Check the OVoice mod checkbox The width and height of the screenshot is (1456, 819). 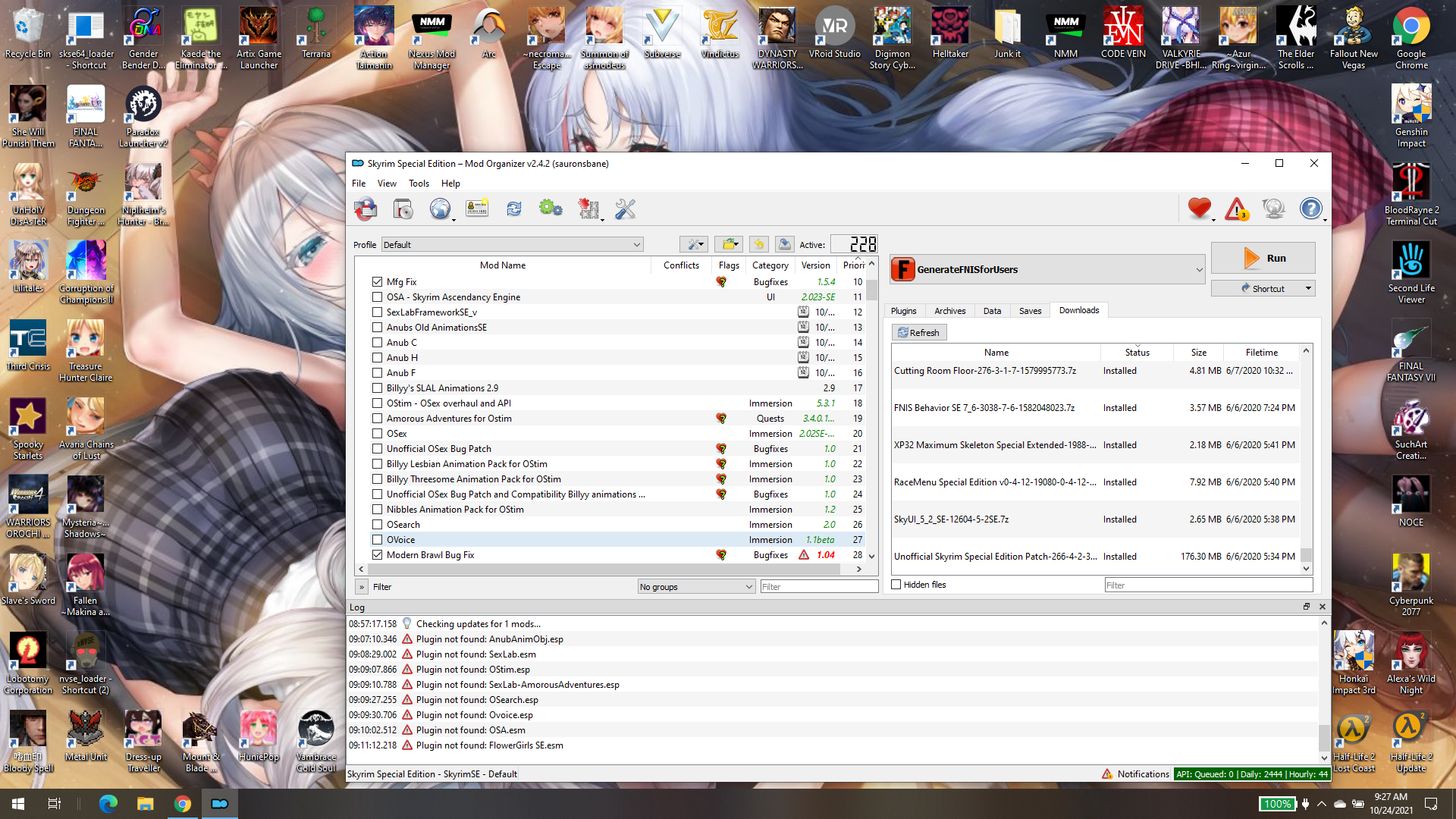(x=377, y=540)
